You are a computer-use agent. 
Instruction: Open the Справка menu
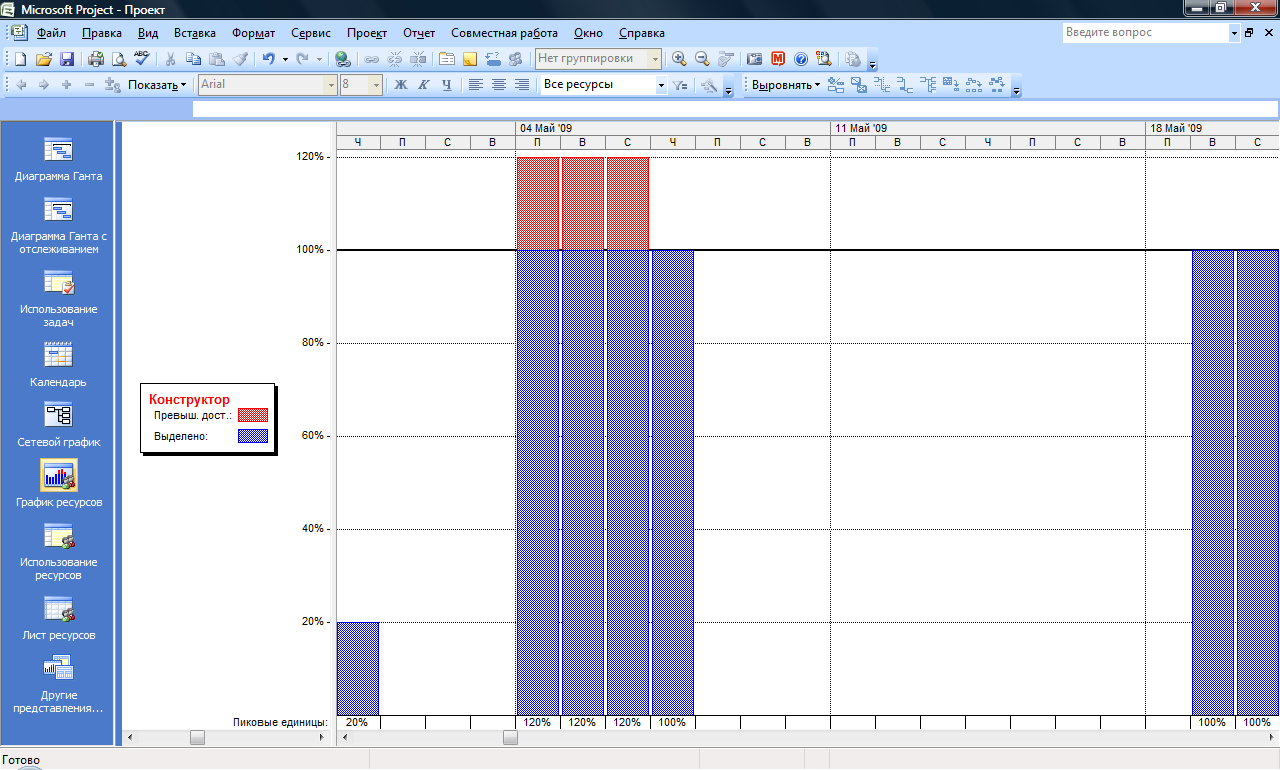pyautogui.click(x=642, y=33)
